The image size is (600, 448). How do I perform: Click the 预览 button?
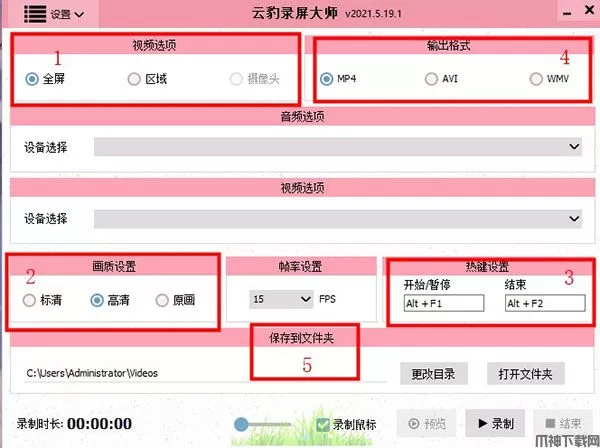426,424
